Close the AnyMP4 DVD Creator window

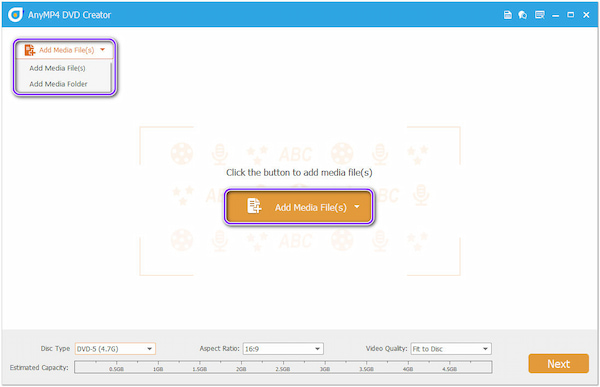586,15
